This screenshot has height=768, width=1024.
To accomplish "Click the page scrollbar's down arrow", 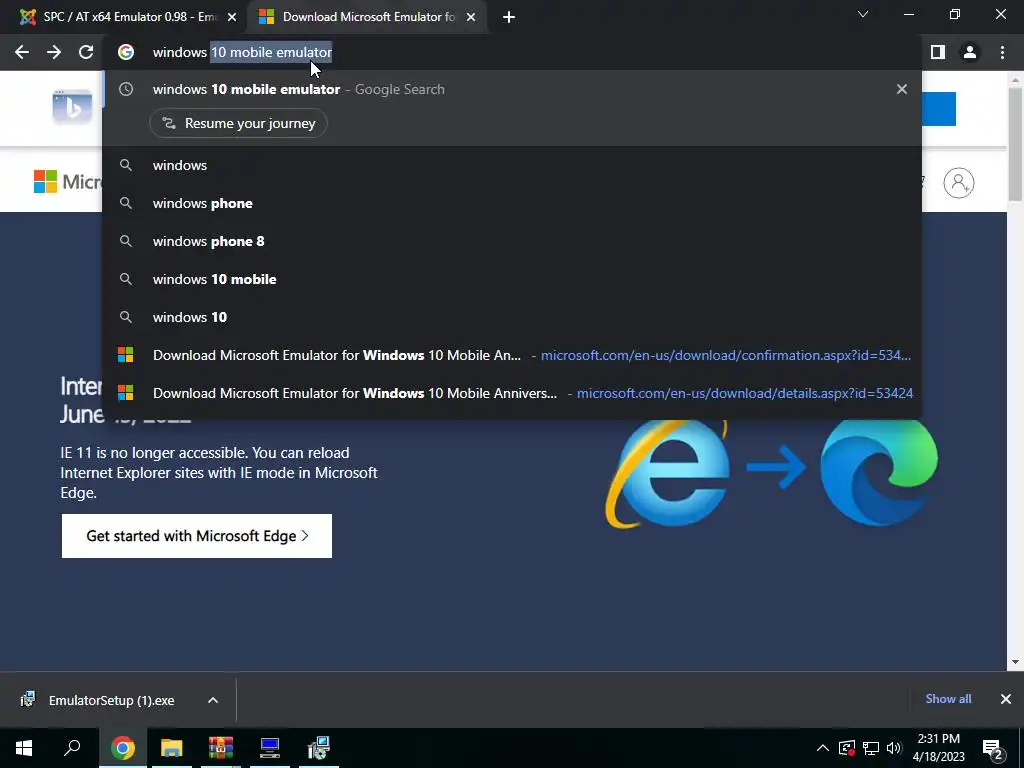I will 1015,662.
